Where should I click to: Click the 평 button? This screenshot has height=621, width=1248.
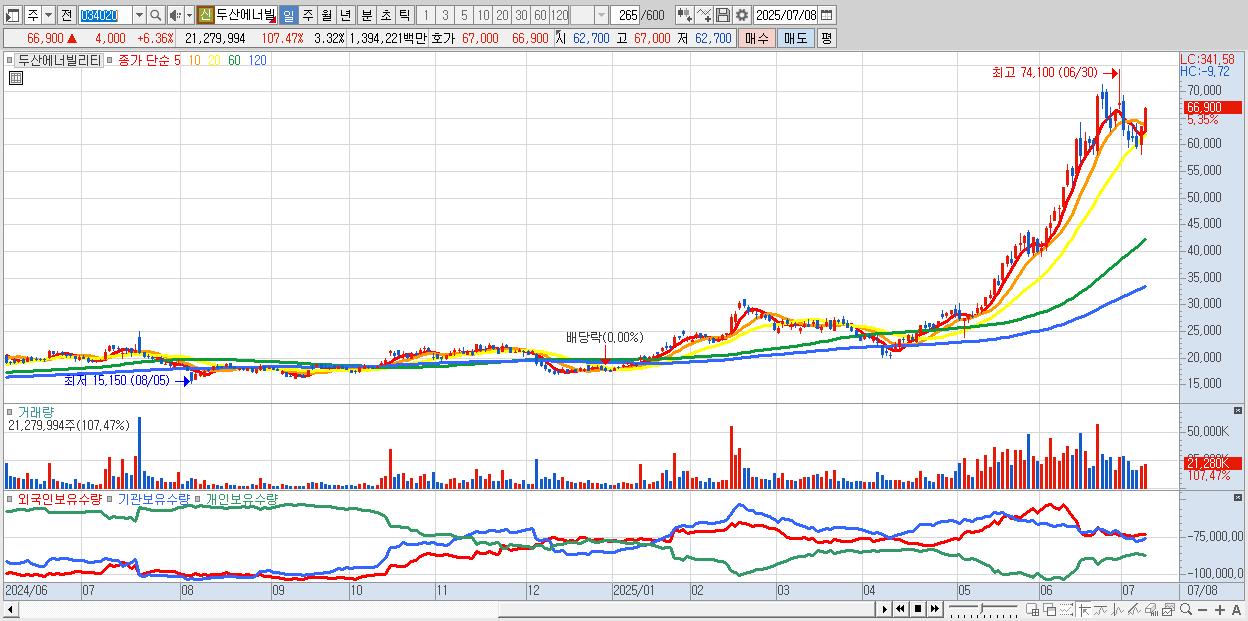pyautogui.click(x=826, y=38)
